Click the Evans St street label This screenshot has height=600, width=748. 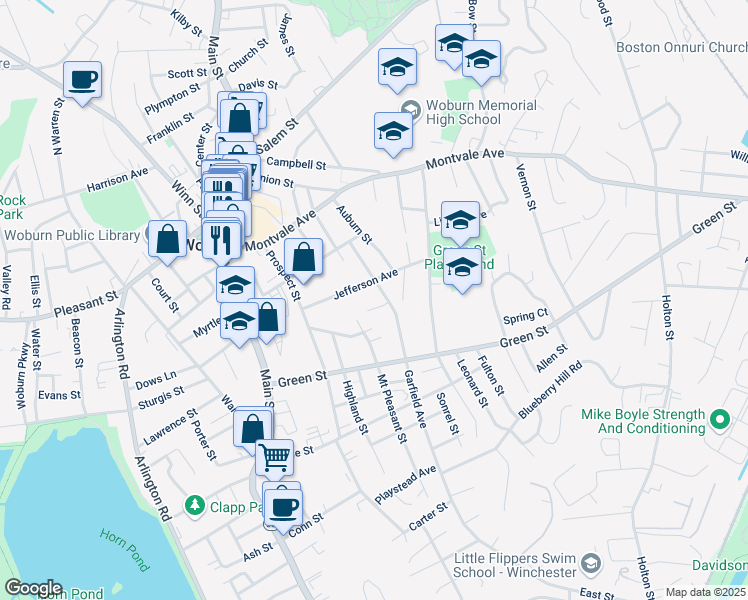tap(60, 395)
